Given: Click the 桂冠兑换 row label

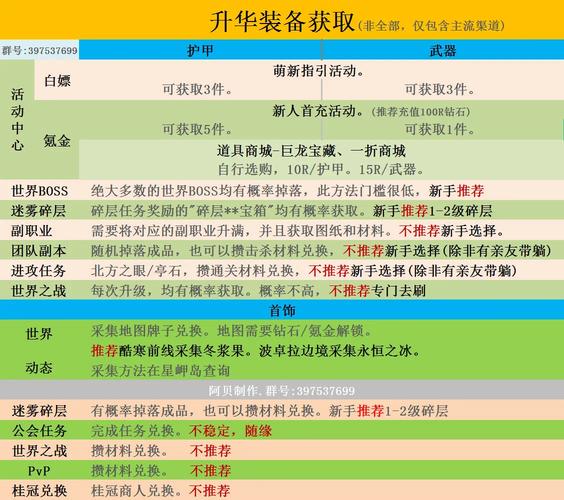Looking at the screenshot, I should 39,491.
